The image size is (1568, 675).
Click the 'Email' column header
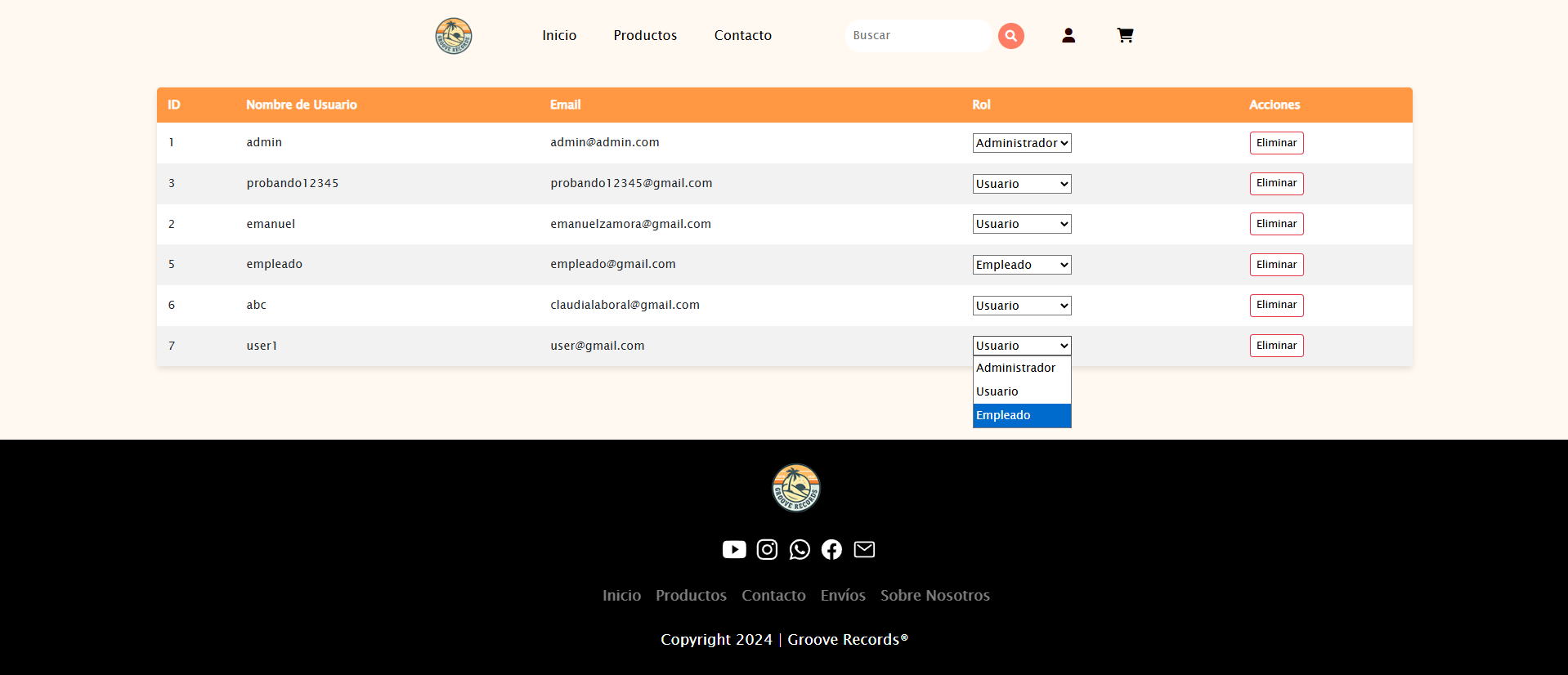click(565, 105)
